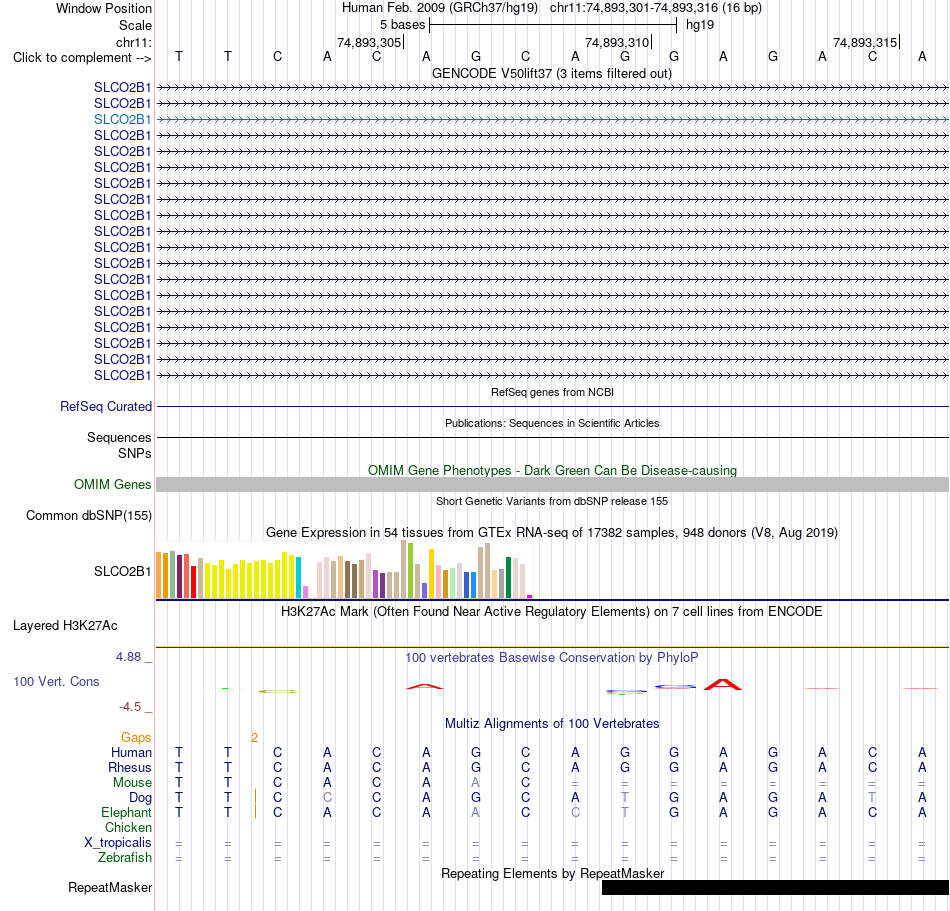Select the Rhesus alignment row label

(x=130, y=767)
